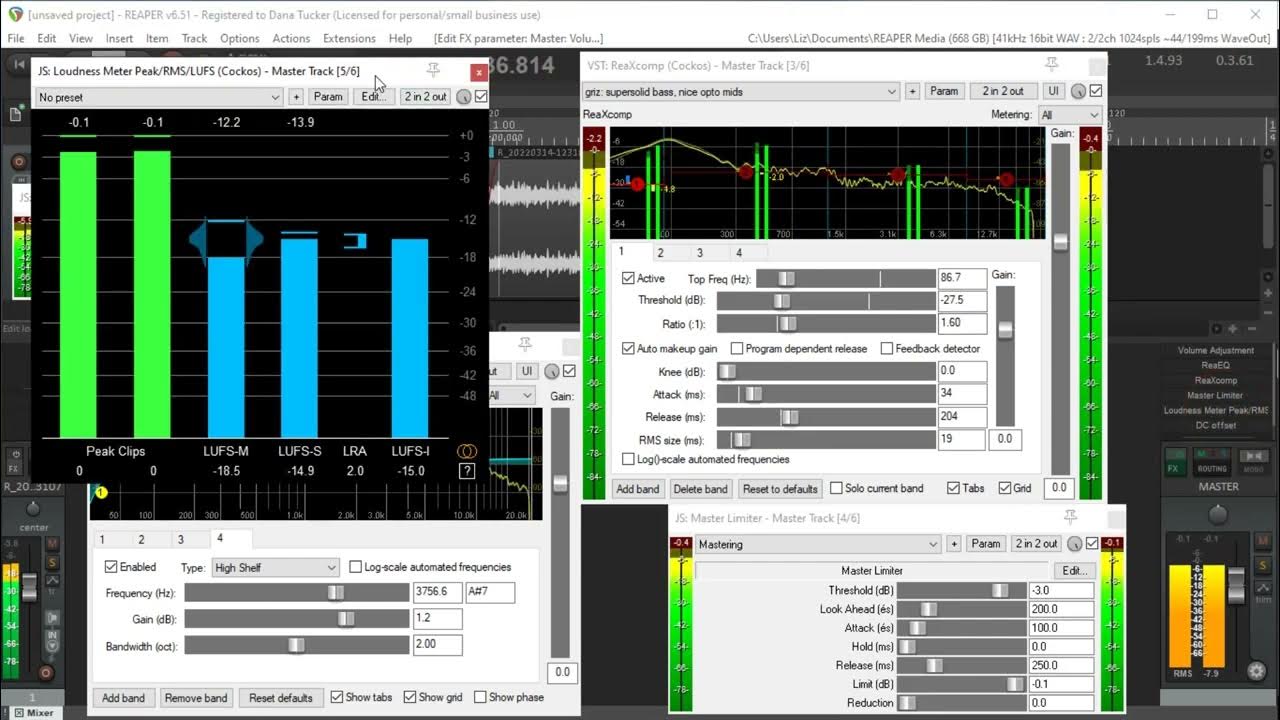Pin the Master Limiter window on top
The width and height of the screenshot is (1280, 720).
[x=1070, y=517]
